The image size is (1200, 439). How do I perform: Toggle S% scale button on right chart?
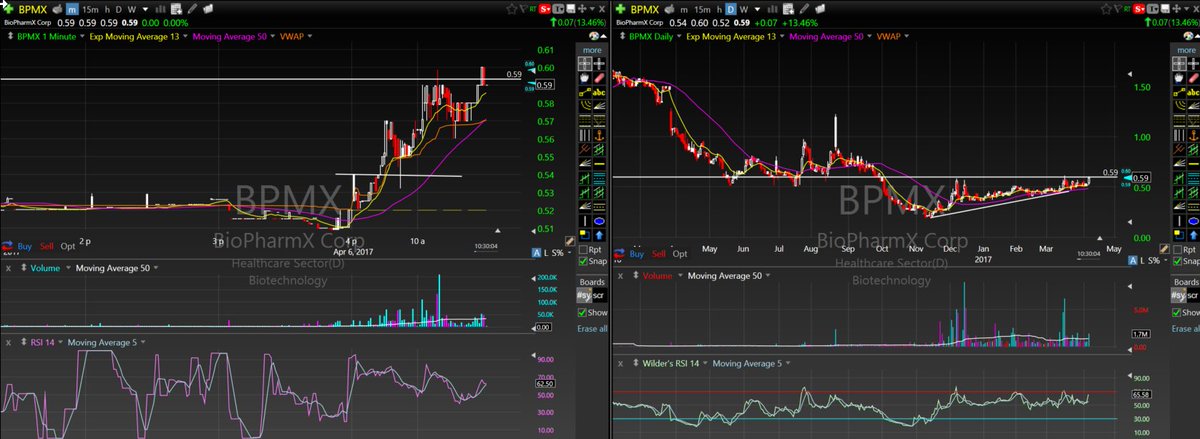pos(1155,262)
